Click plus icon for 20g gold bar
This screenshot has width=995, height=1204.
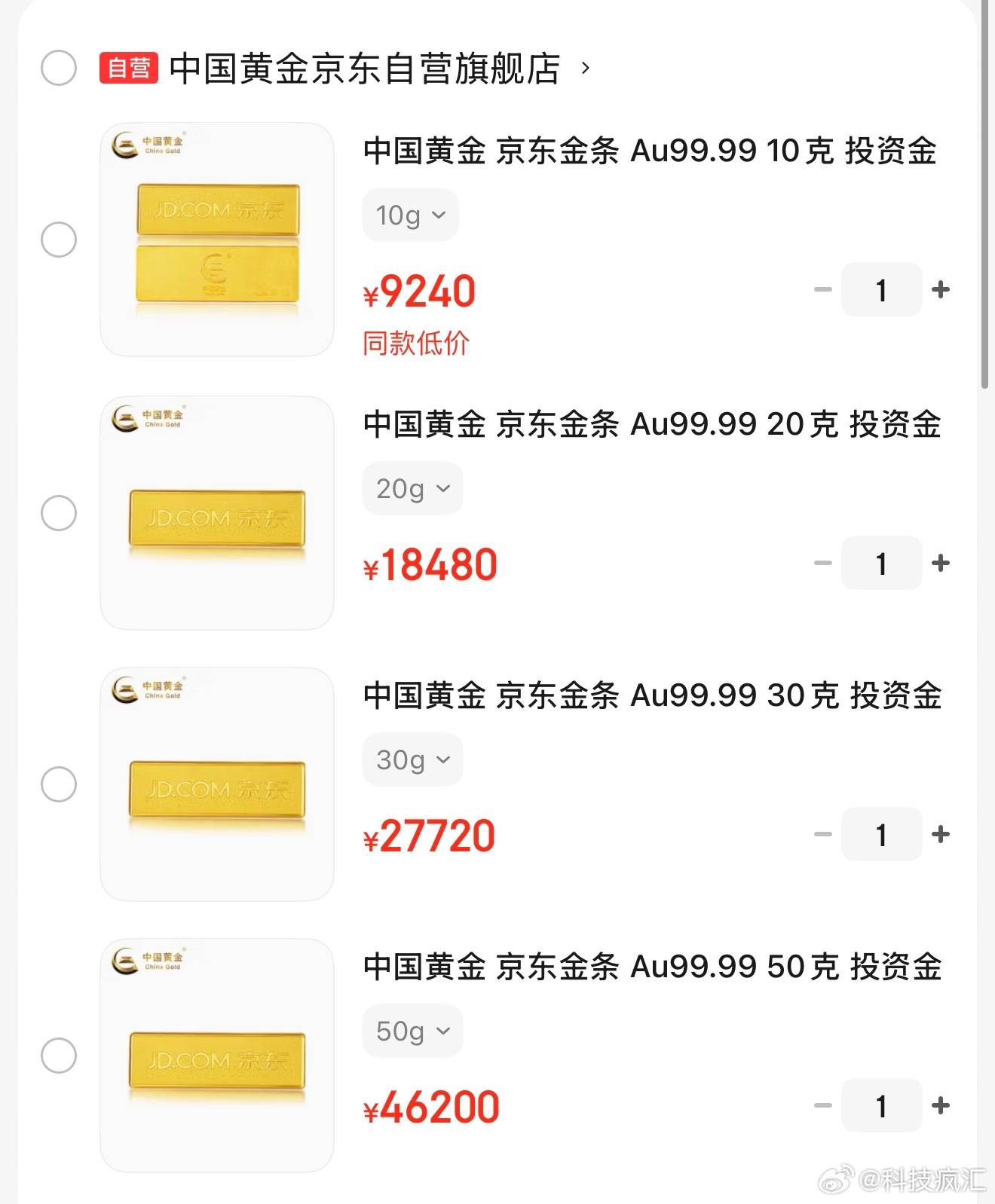(x=940, y=563)
